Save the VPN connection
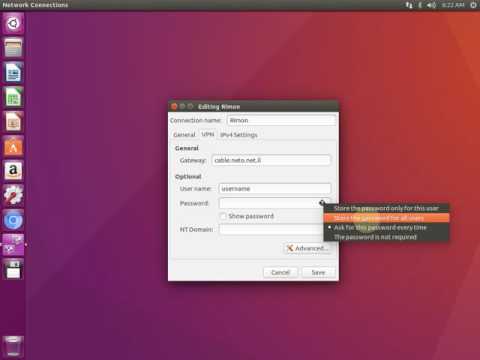The image size is (480, 360). pos(318,272)
